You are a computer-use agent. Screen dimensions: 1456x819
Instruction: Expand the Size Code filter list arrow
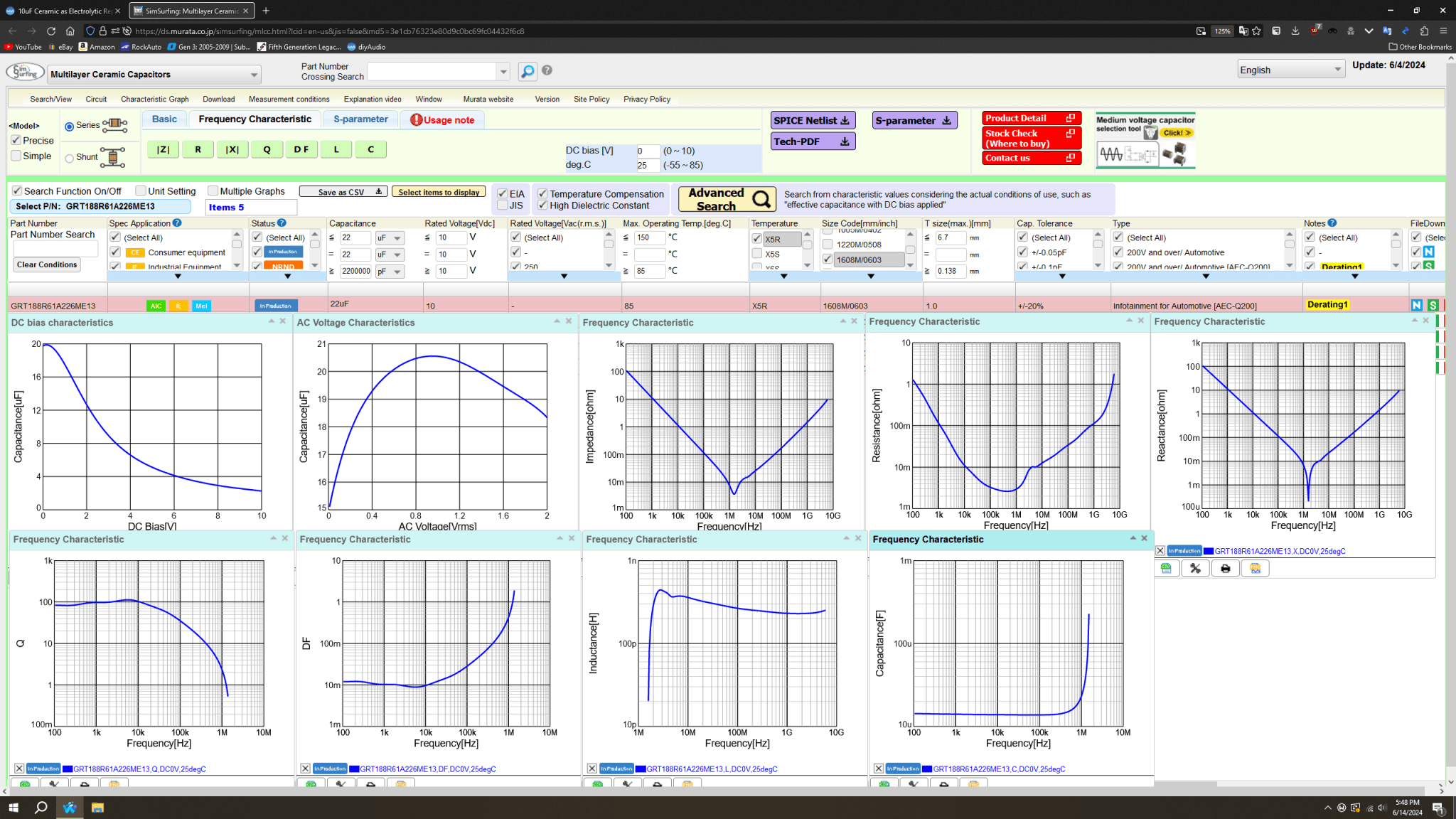(x=871, y=277)
